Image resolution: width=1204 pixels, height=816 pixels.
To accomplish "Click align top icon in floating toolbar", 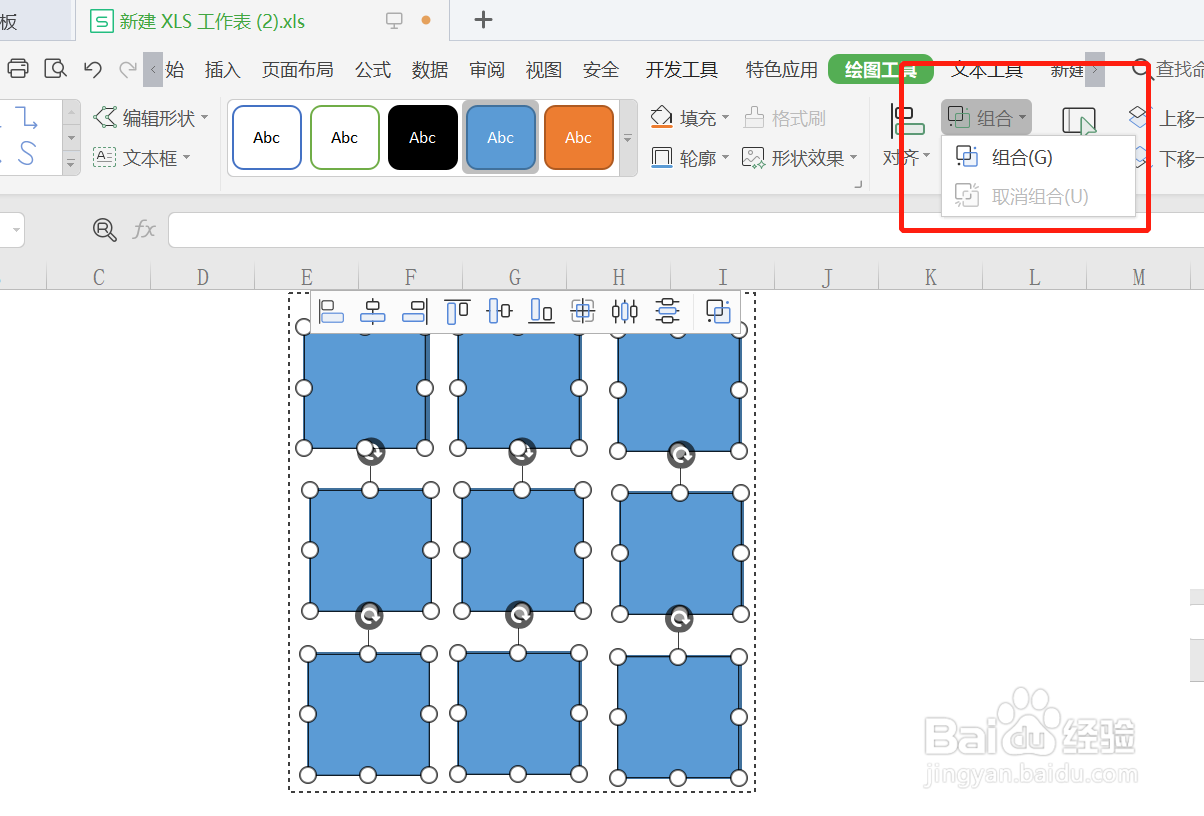I will coord(457,312).
